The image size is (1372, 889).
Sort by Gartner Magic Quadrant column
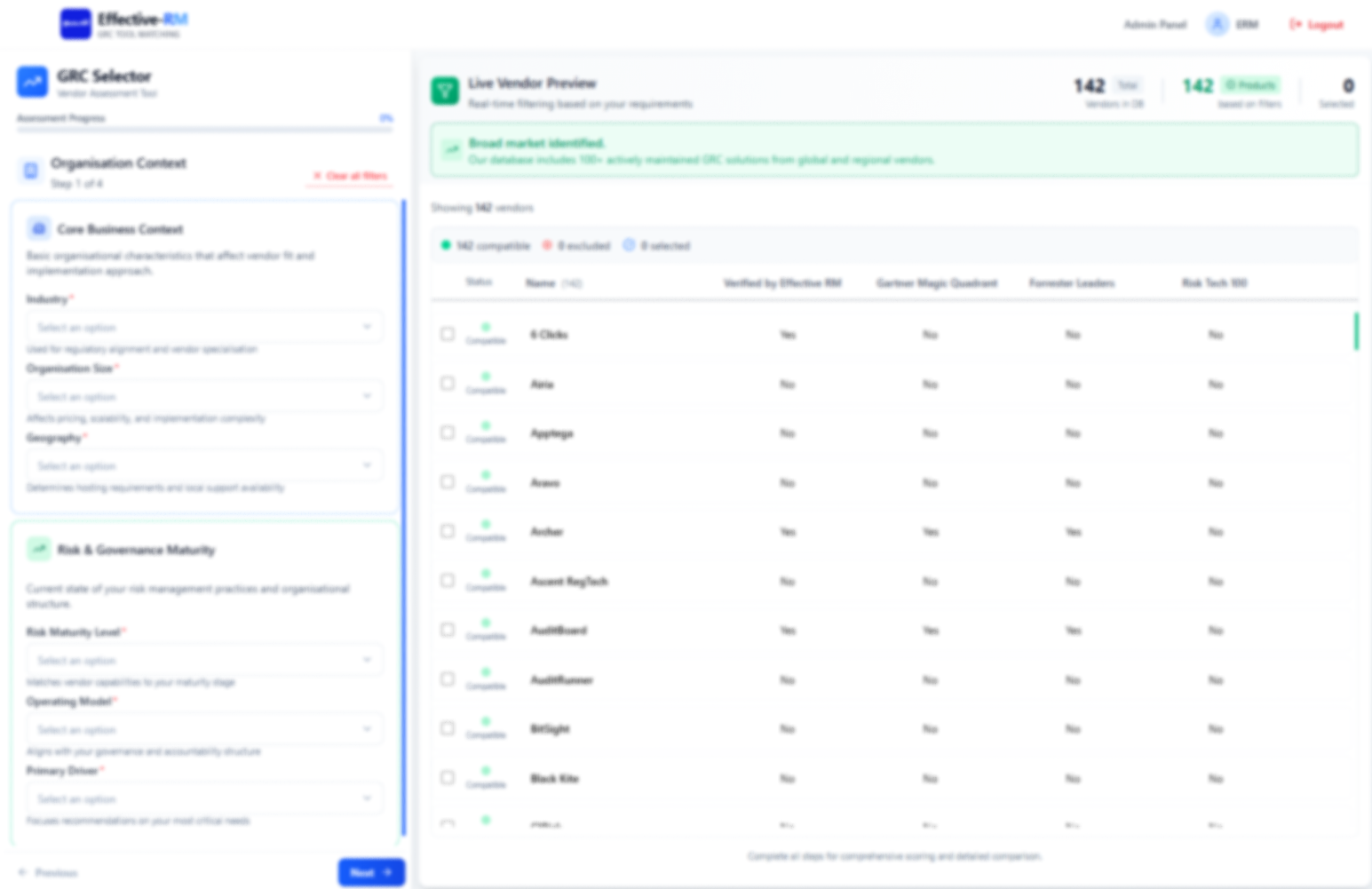click(x=937, y=283)
